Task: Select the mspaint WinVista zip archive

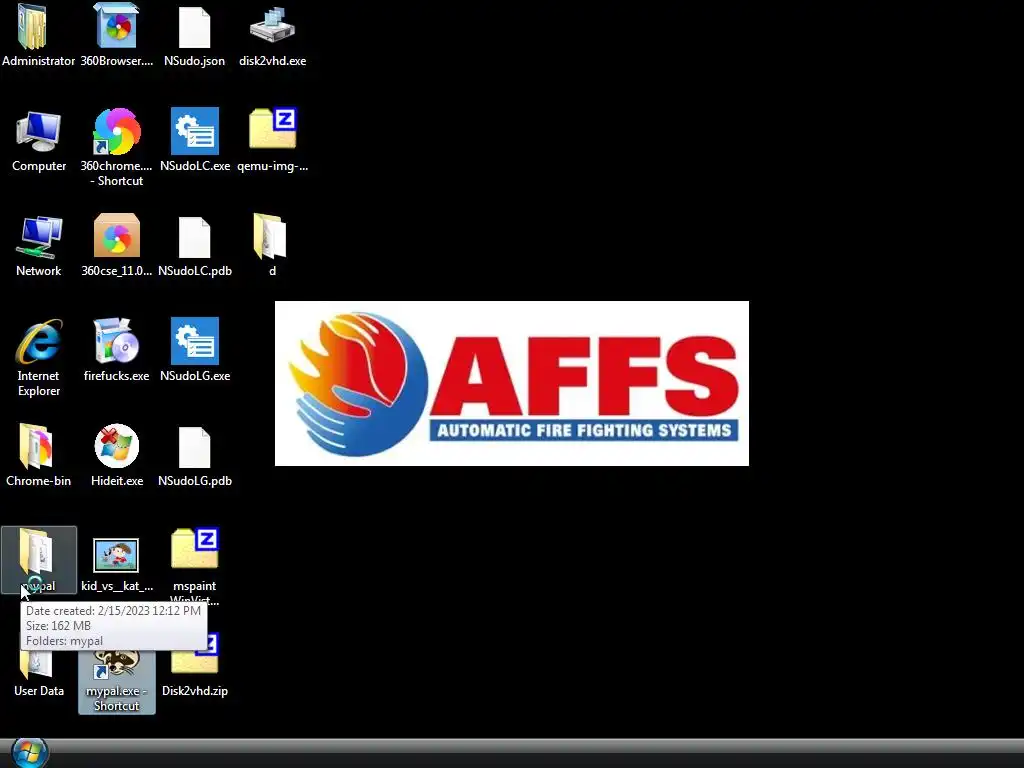Action: (195, 549)
